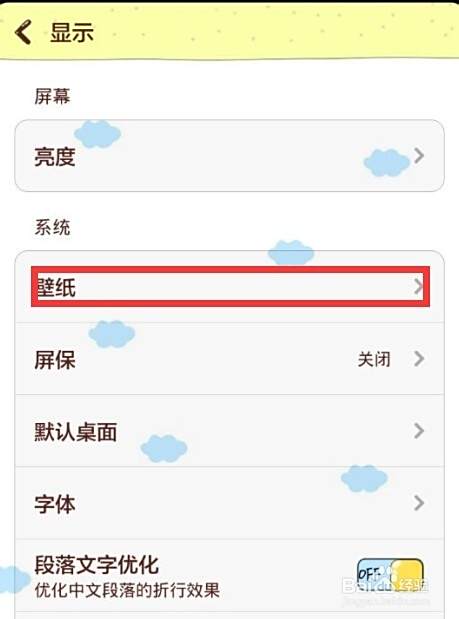Click the 屏幕 section header
This screenshot has height=619, width=459.
52,96
